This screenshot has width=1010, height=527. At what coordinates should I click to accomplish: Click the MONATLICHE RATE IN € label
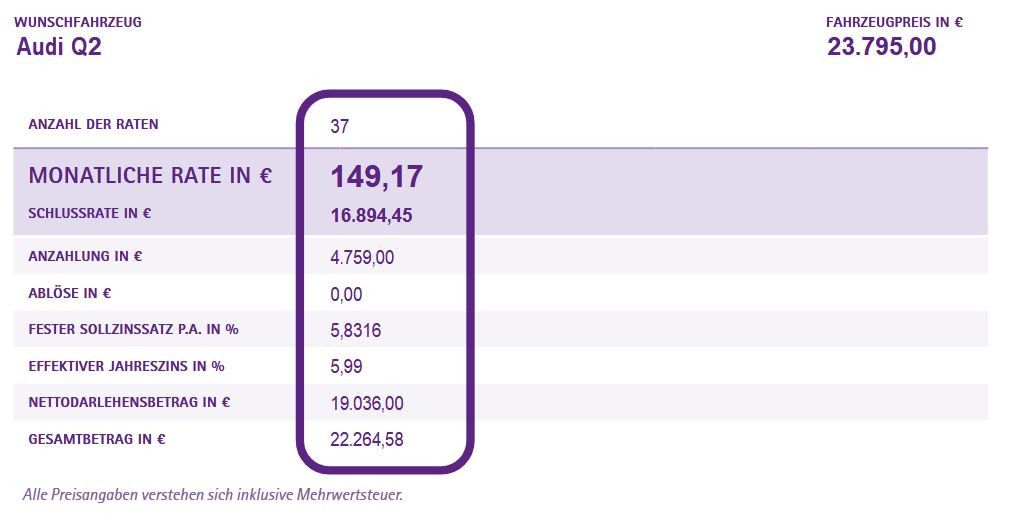click(x=150, y=176)
